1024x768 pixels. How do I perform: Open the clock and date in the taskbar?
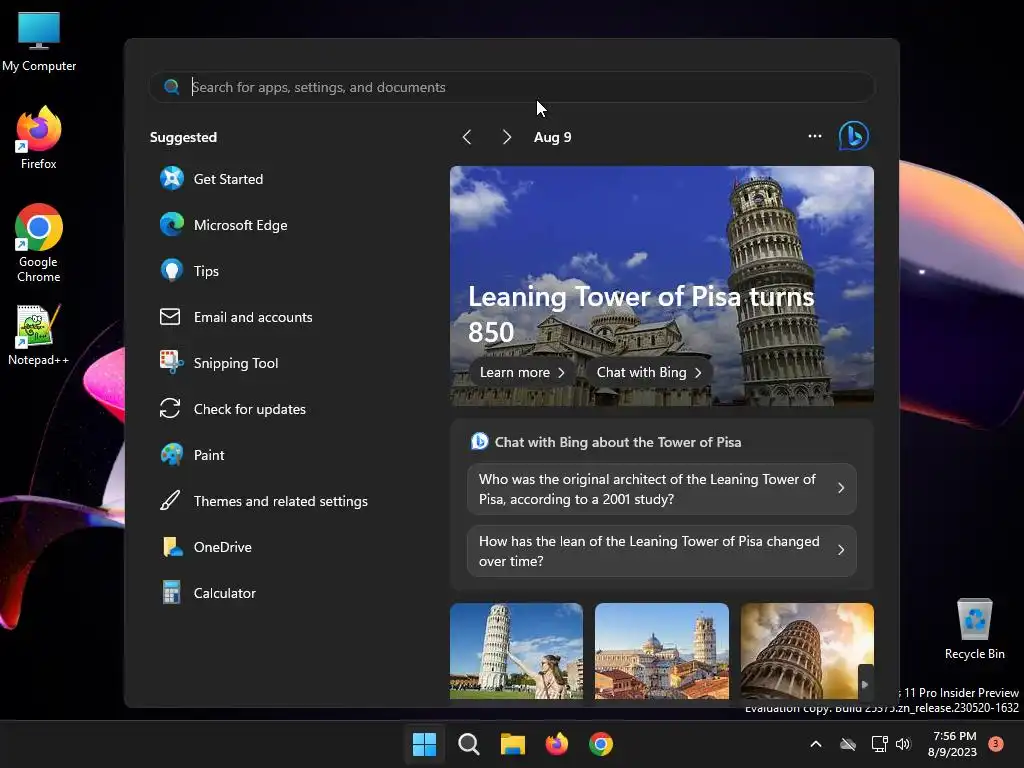[x=953, y=744]
